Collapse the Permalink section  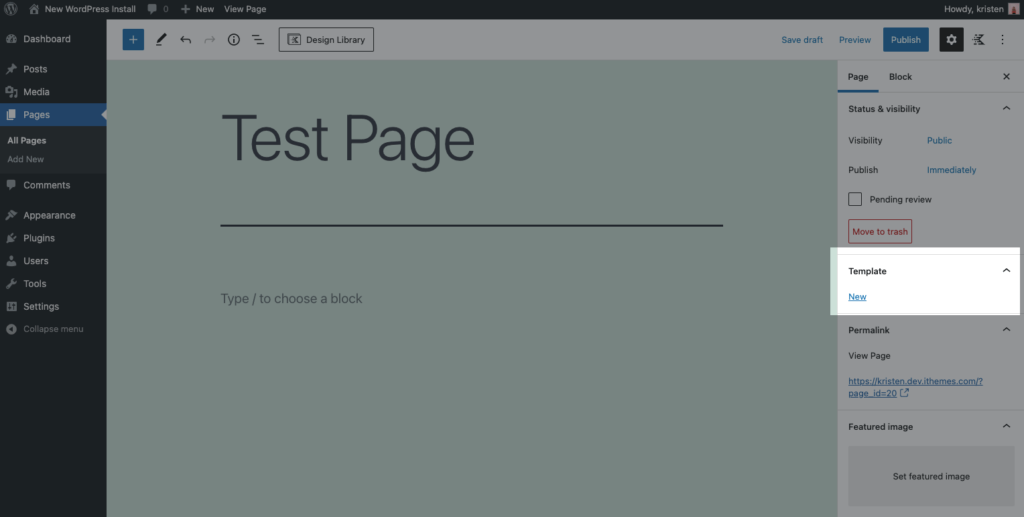[1006, 330]
